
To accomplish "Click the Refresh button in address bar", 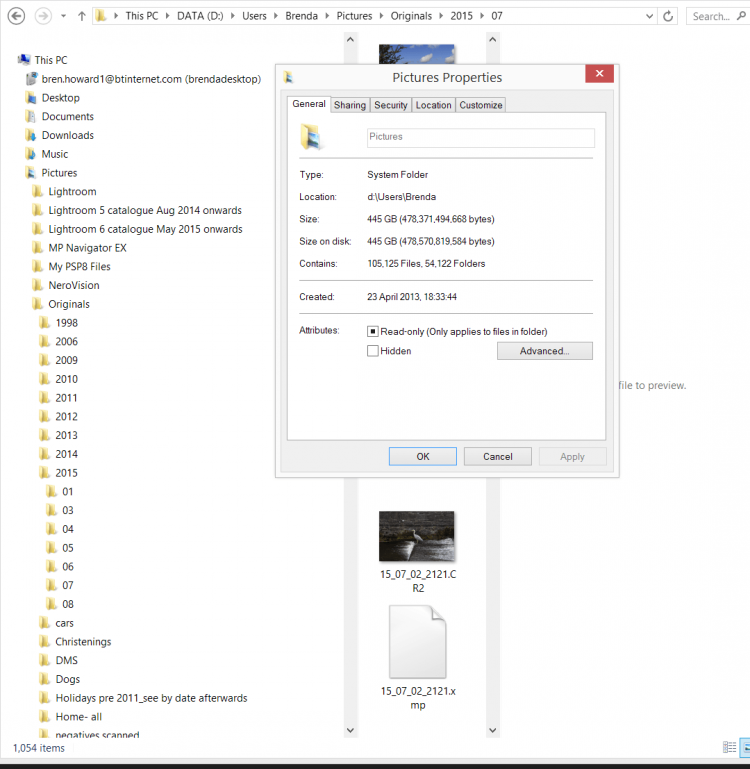I will (668, 17).
